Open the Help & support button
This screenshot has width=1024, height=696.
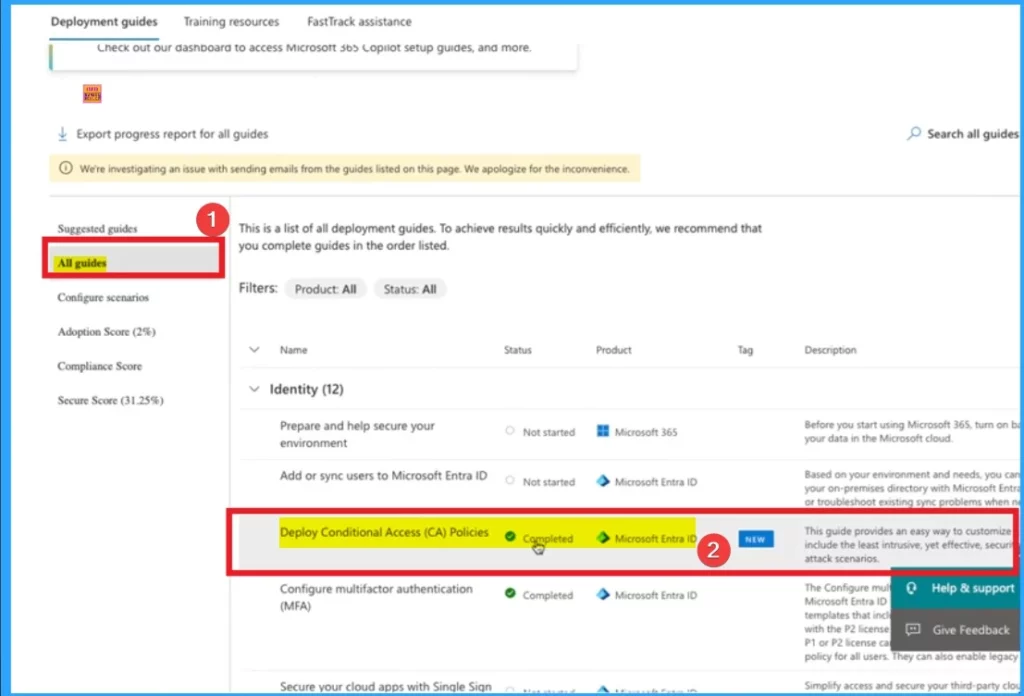tap(955, 588)
